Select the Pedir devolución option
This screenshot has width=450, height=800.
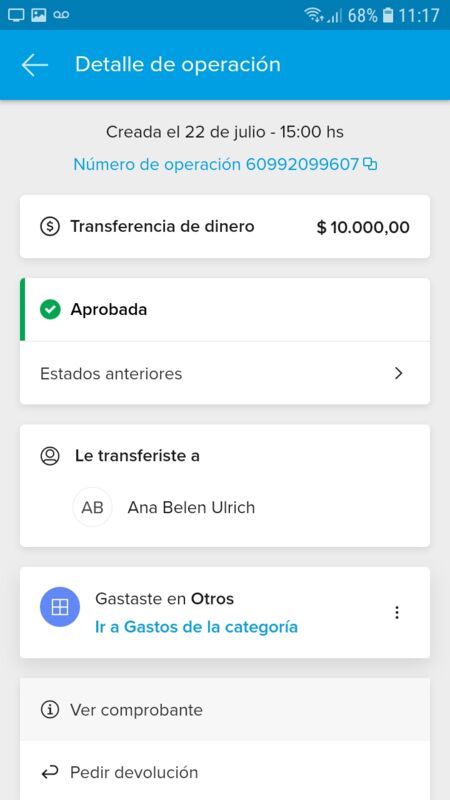[224, 771]
